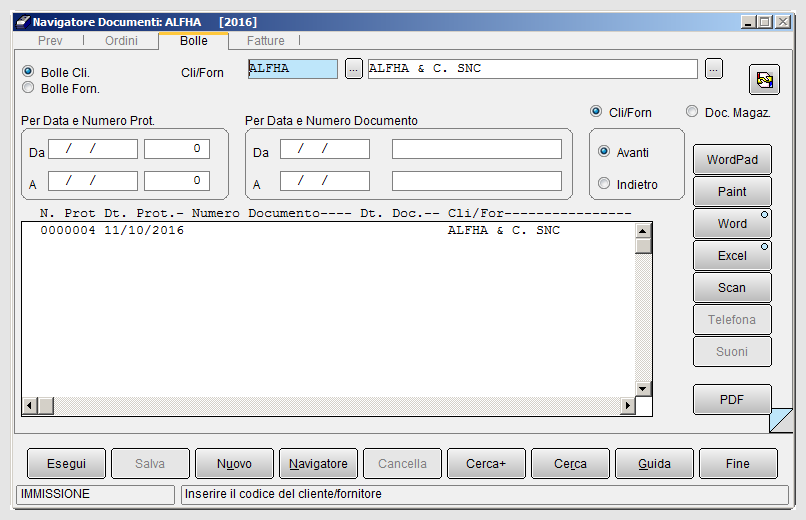Switch to the Prev tab

(50, 41)
